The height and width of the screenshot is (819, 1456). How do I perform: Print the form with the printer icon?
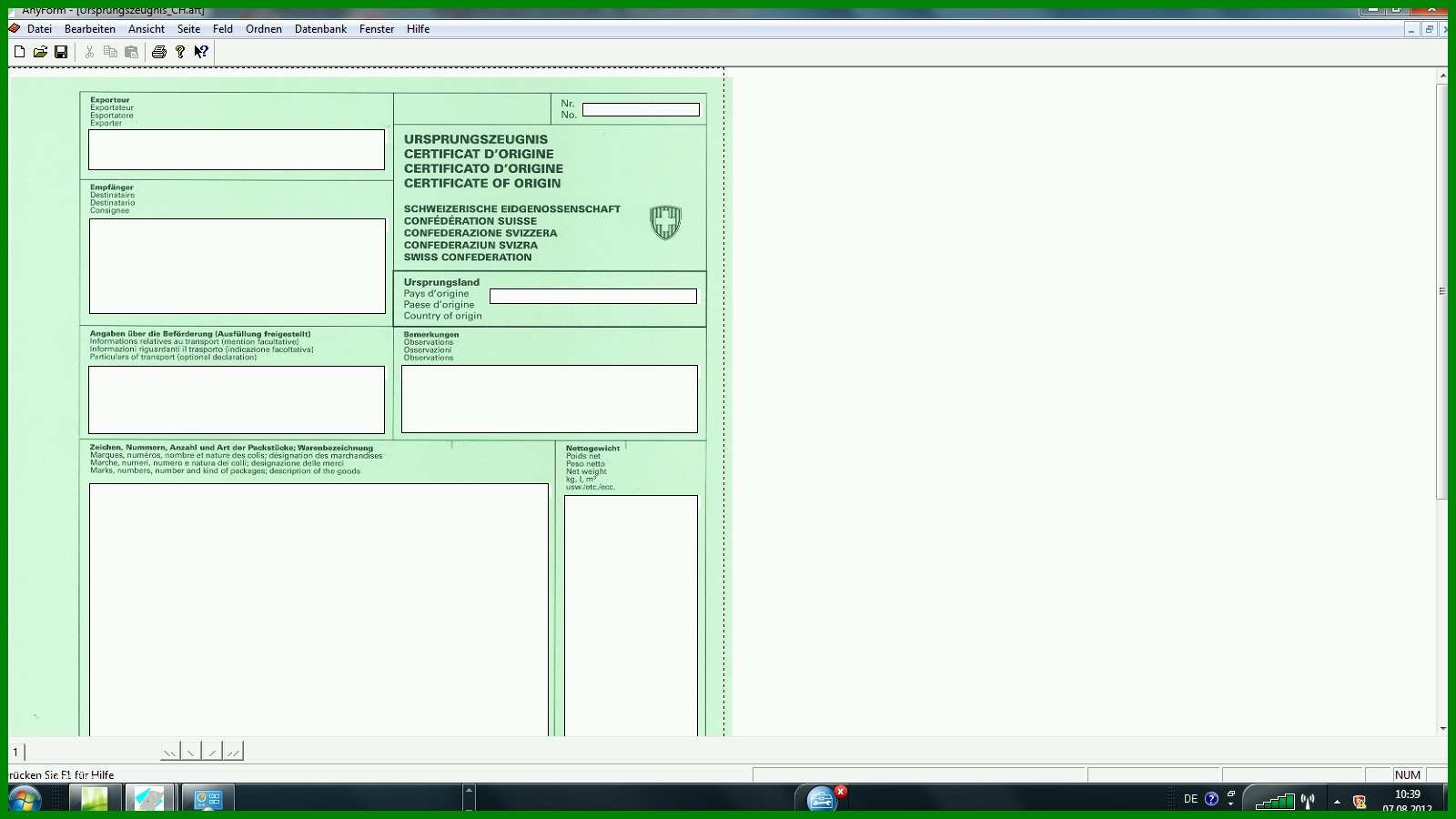click(159, 52)
